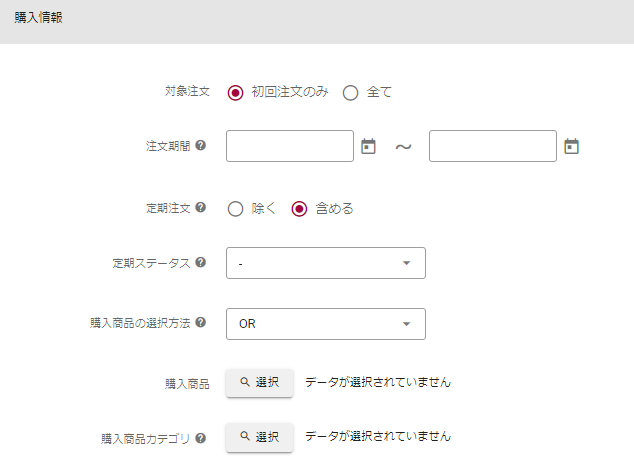This screenshot has width=634, height=464.
Task: Focus the 注文期間 start date field
Action: point(290,146)
